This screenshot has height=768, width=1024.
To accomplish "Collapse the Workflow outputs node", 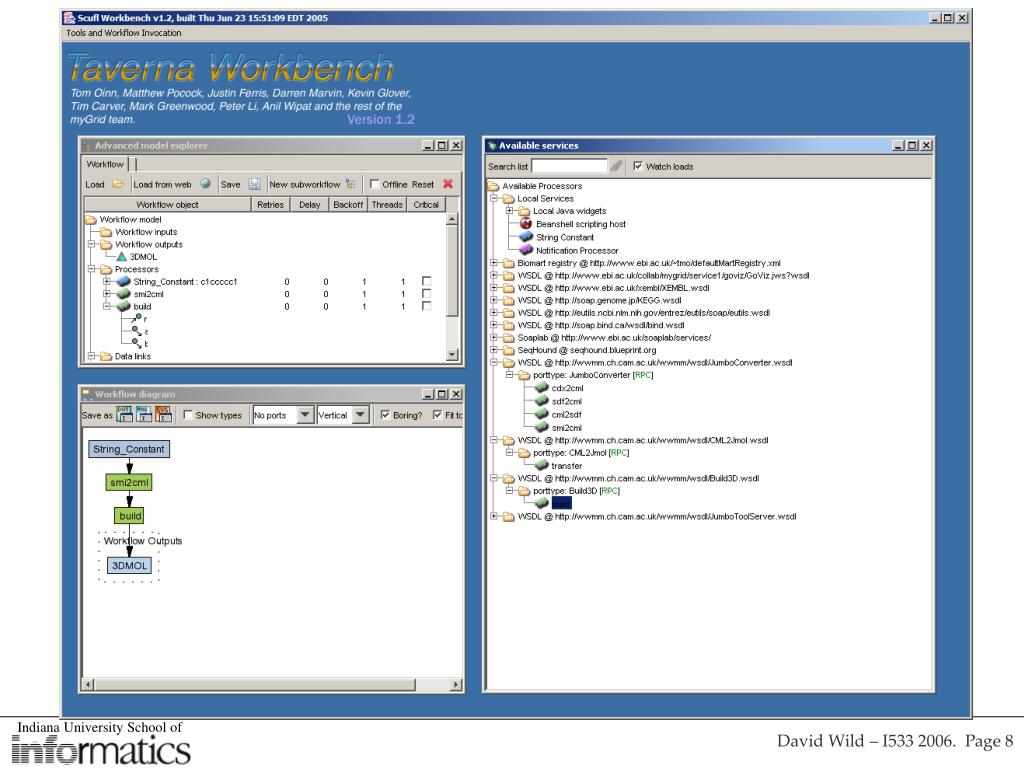I will 91,244.
